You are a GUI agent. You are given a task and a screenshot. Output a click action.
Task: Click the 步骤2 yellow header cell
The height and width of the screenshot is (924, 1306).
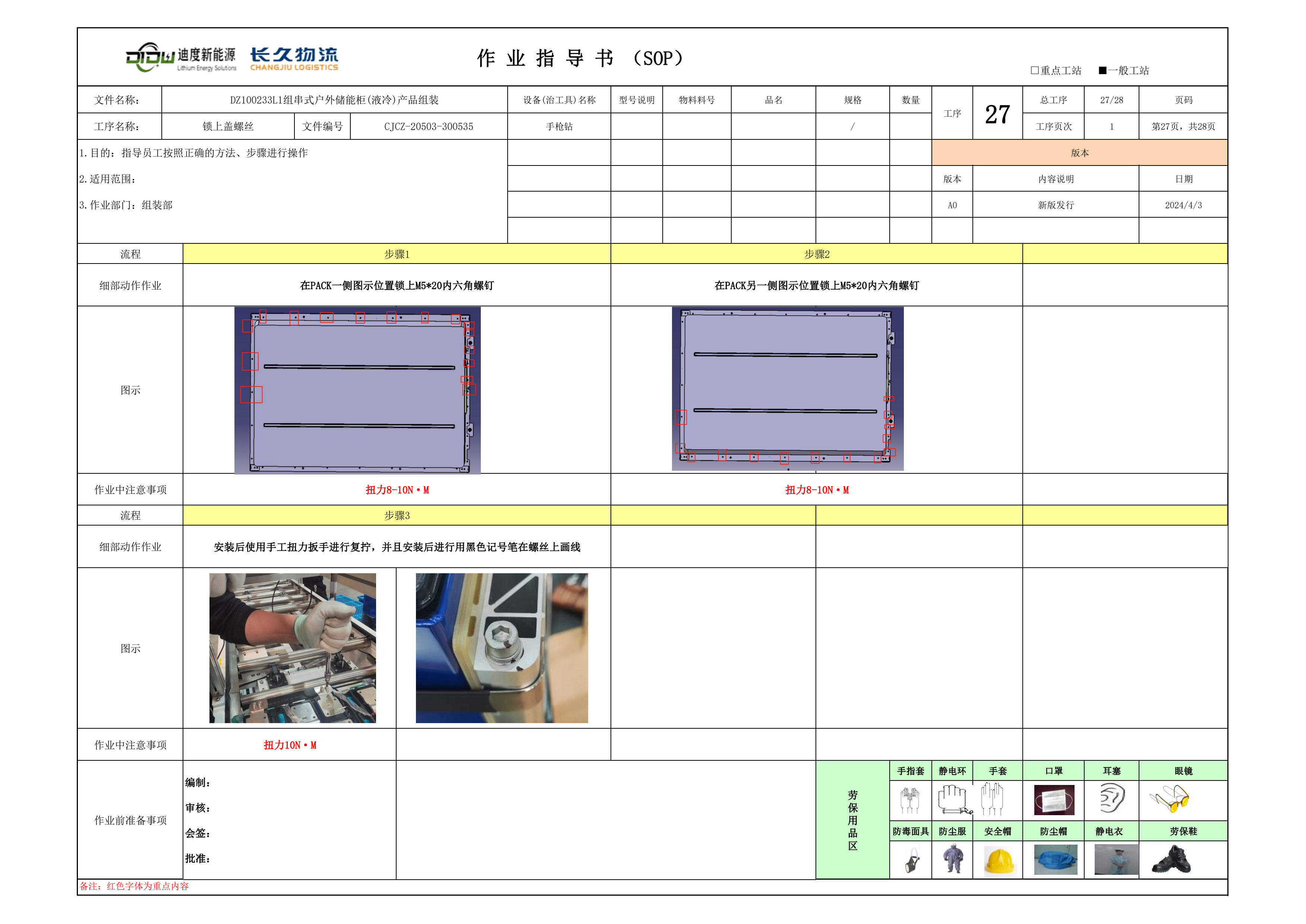(x=816, y=254)
